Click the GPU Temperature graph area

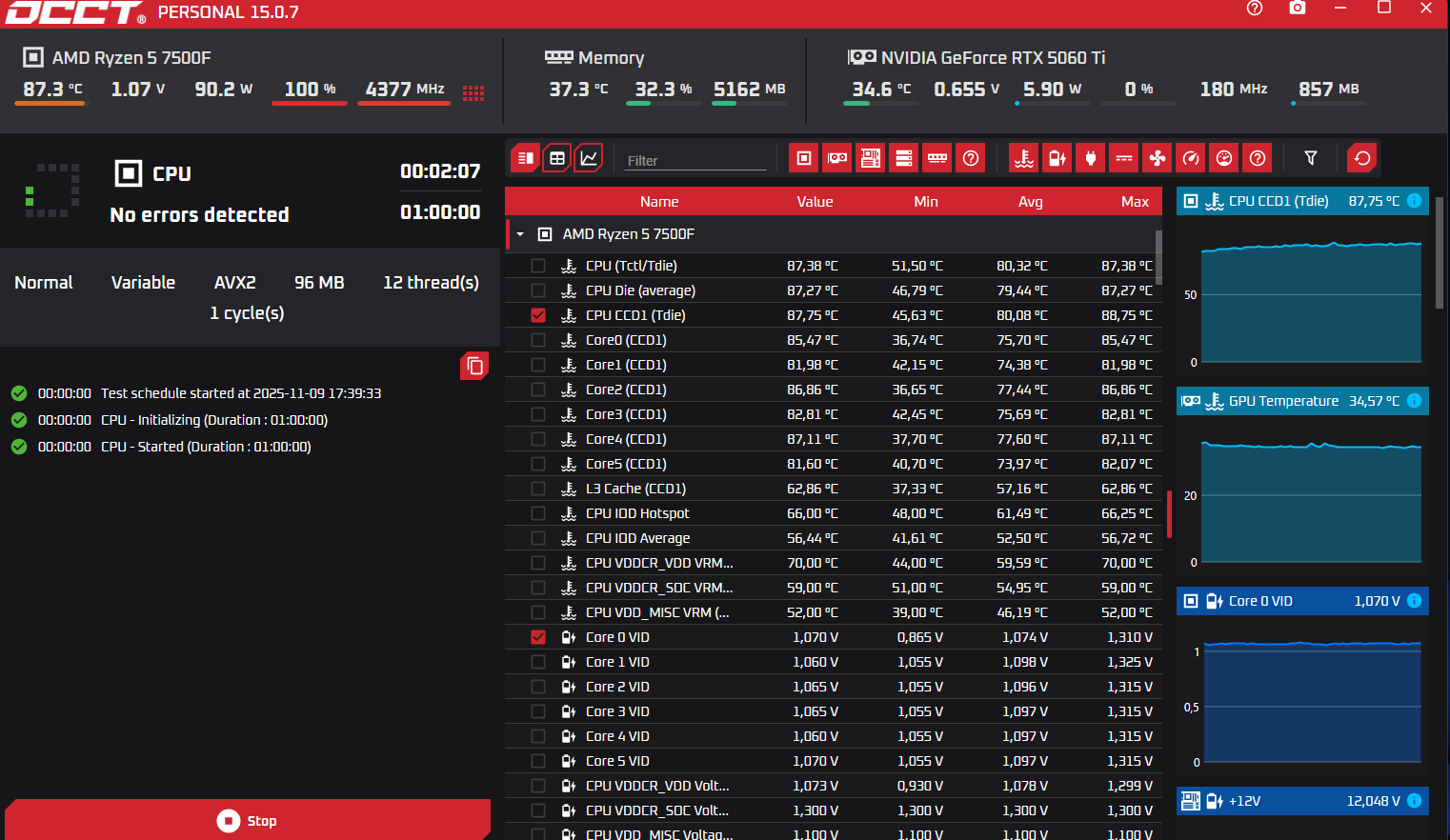point(1311,501)
